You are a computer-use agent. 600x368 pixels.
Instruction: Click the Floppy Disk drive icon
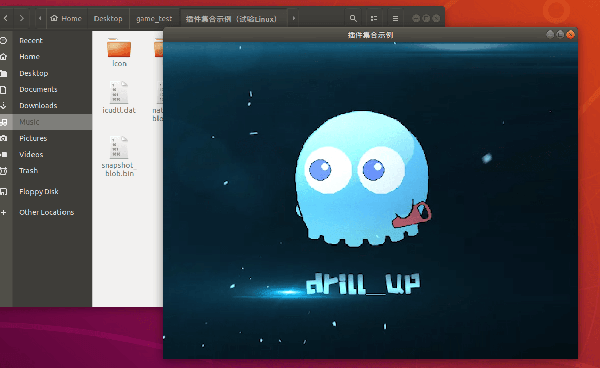coord(3,192)
